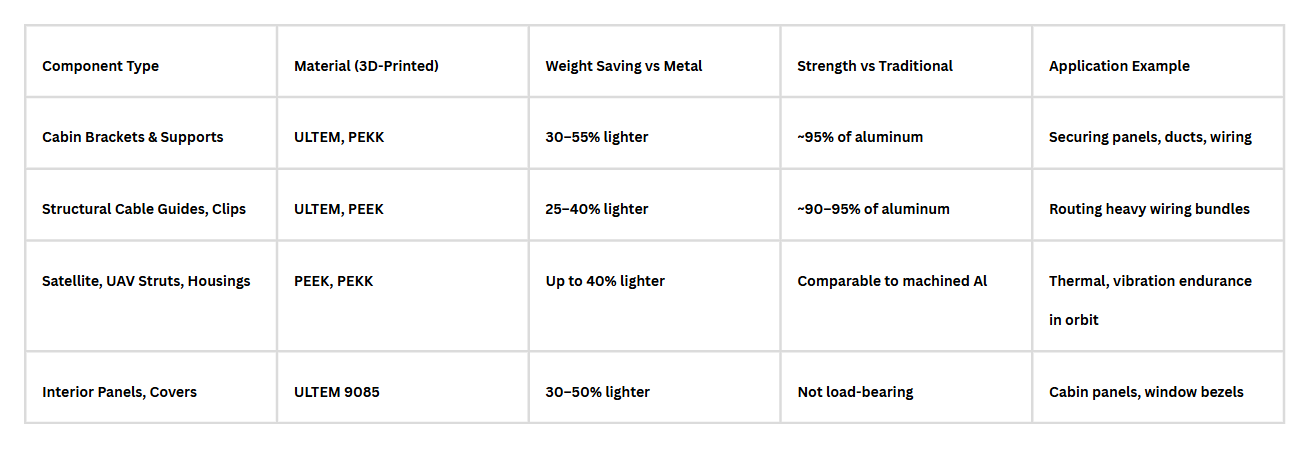The width and height of the screenshot is (1310, 456).
Task: Select Cabin panels, window bezels cell
Action: [x=1159, y=387]
